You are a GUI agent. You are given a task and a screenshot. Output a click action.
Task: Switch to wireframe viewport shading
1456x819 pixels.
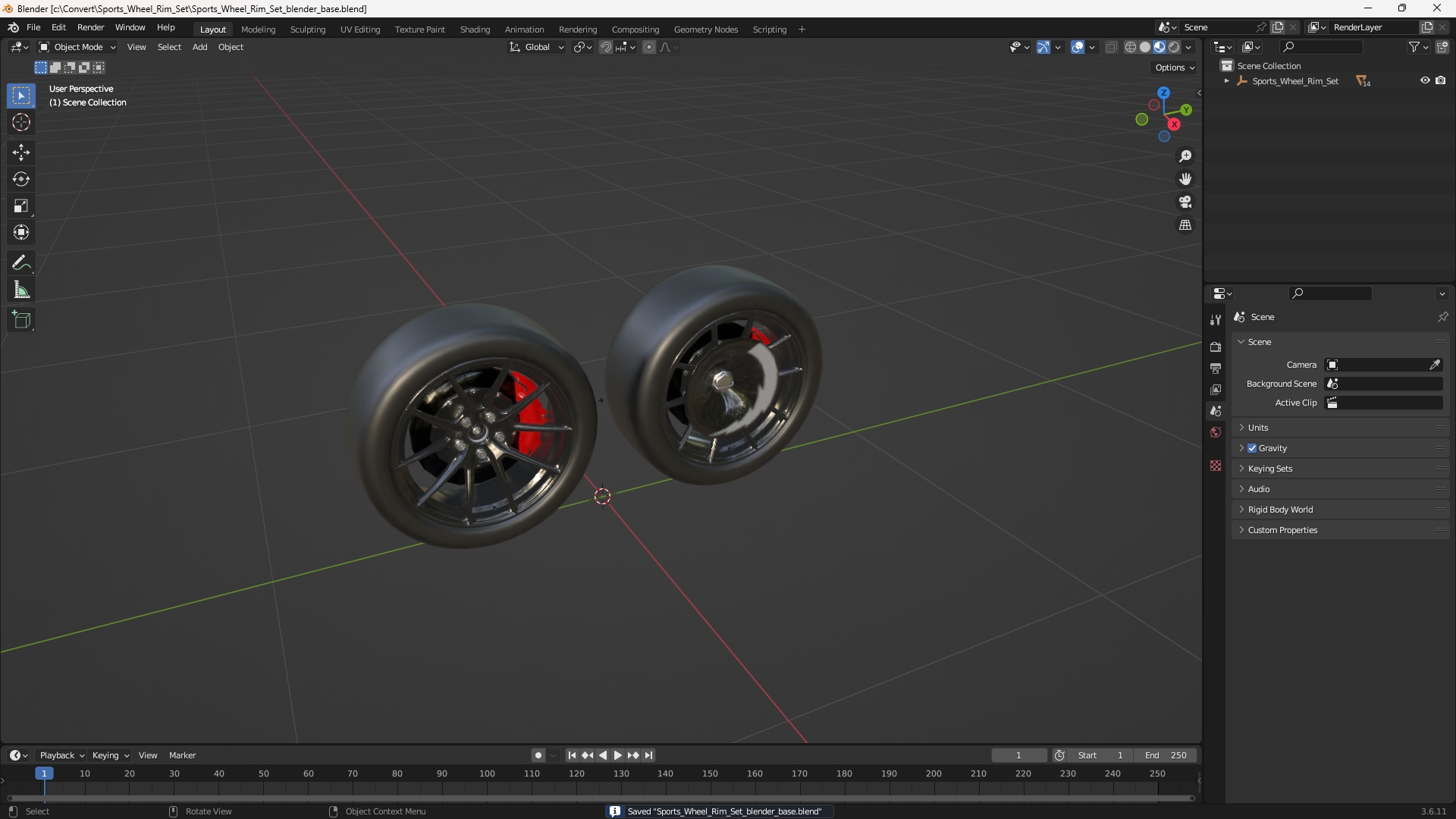[1130, 47]
